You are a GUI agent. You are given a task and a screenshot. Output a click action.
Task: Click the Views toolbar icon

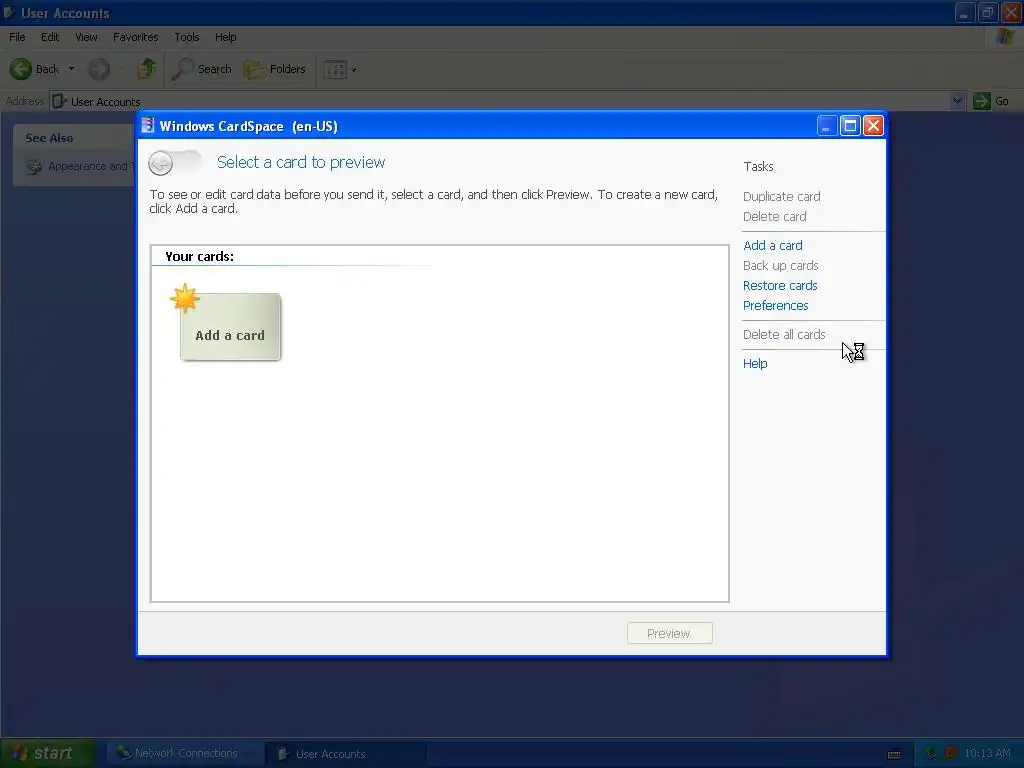point(335,69)
